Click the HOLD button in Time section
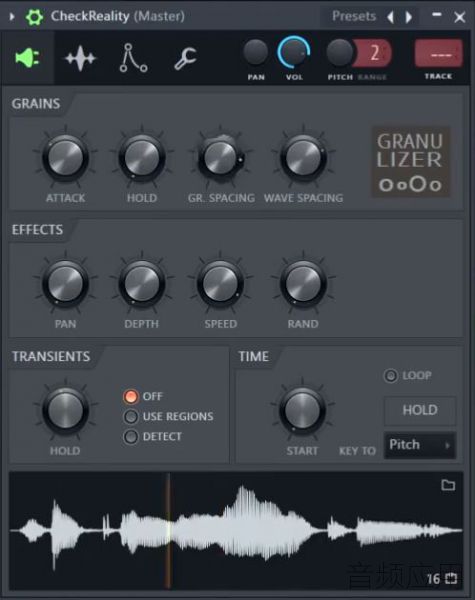Viewport: 475px width, 600px height. click(420, 411)
